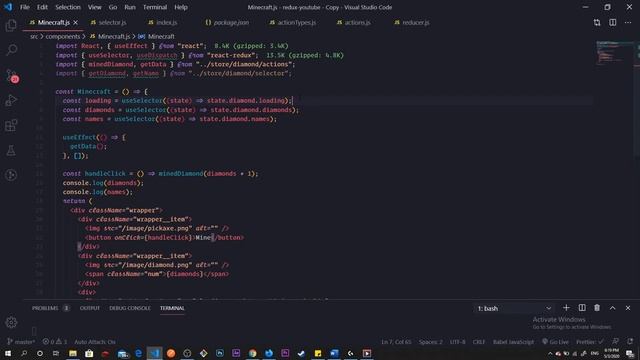
Task: Close the terminal panel
Action: click(x=628, y=308)
